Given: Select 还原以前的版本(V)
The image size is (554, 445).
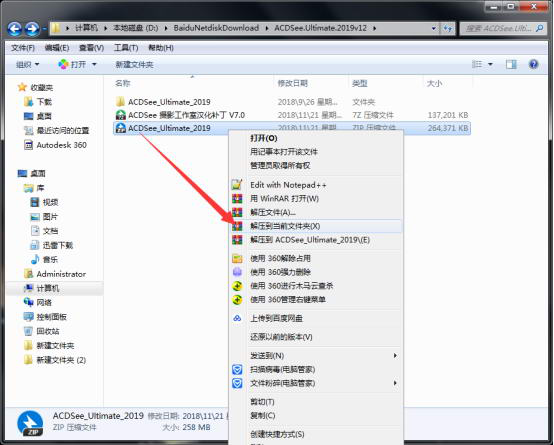Looking at the screenshot, I should point(316,337).
